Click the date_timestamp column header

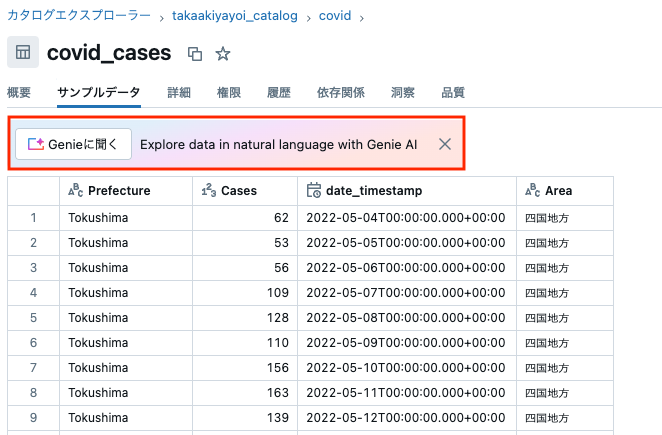[407, 191]
